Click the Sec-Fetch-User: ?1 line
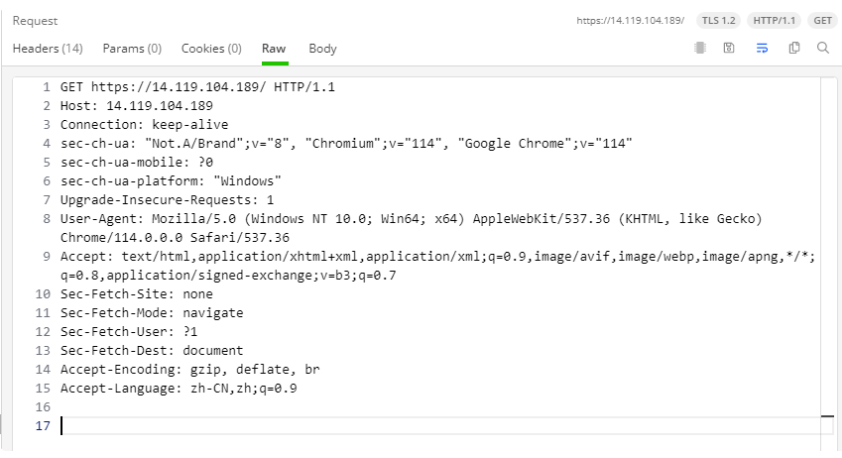 click(129, 331)
